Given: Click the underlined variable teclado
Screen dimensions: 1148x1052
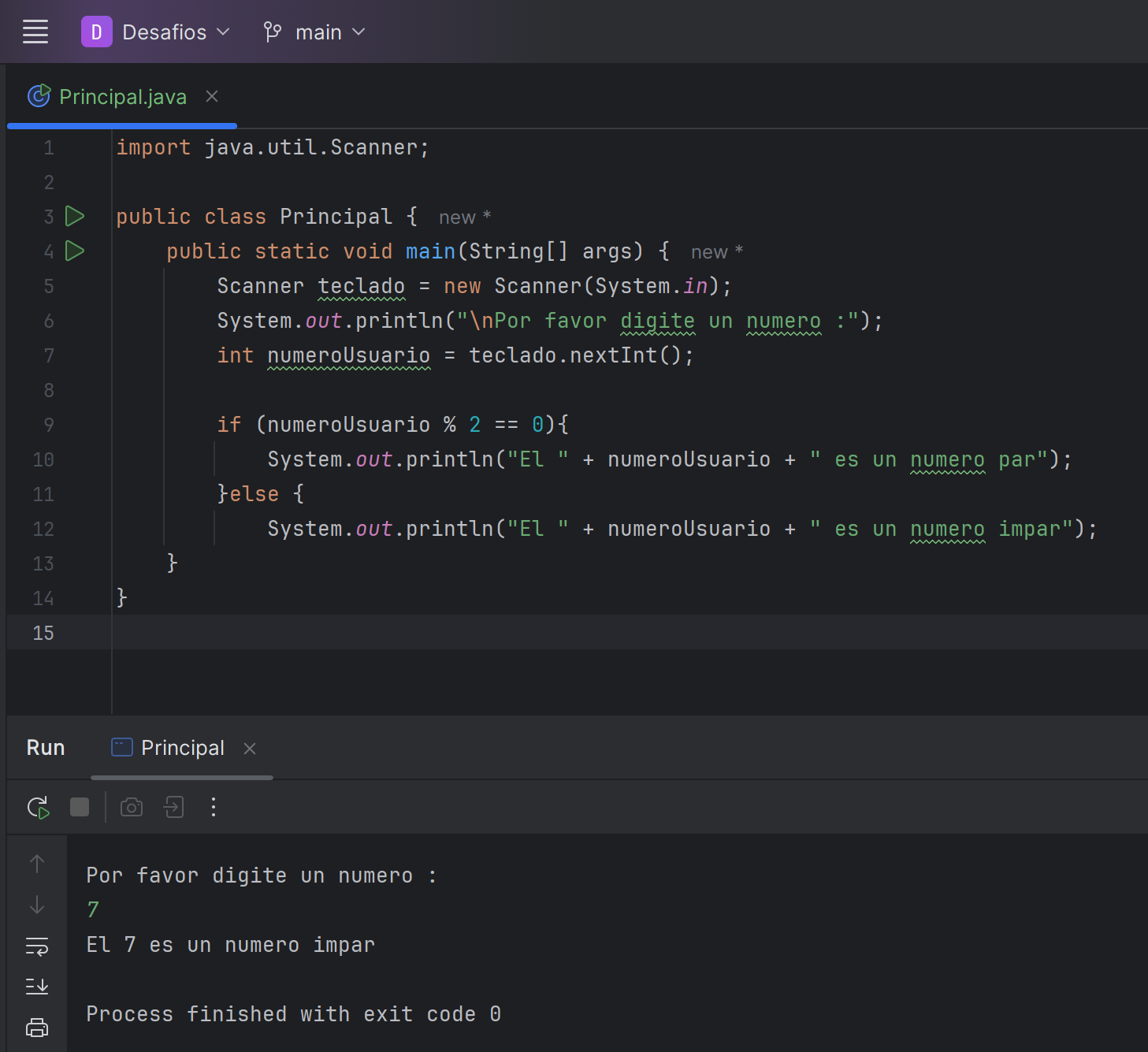Looking at the screenshot, I should point(362,286).
